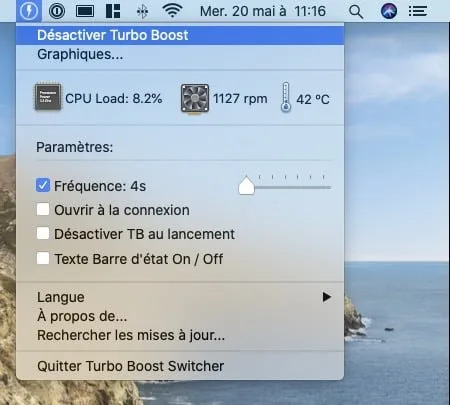Enable Ouvrir à la connexion
Screen dimensions: 450x405
click(43, 210)
